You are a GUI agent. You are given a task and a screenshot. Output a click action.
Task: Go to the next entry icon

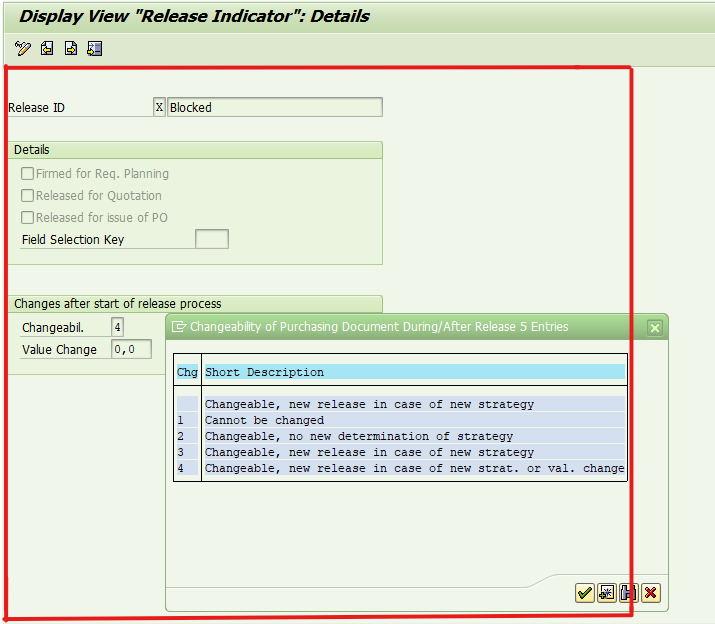[x=71, y=48]
